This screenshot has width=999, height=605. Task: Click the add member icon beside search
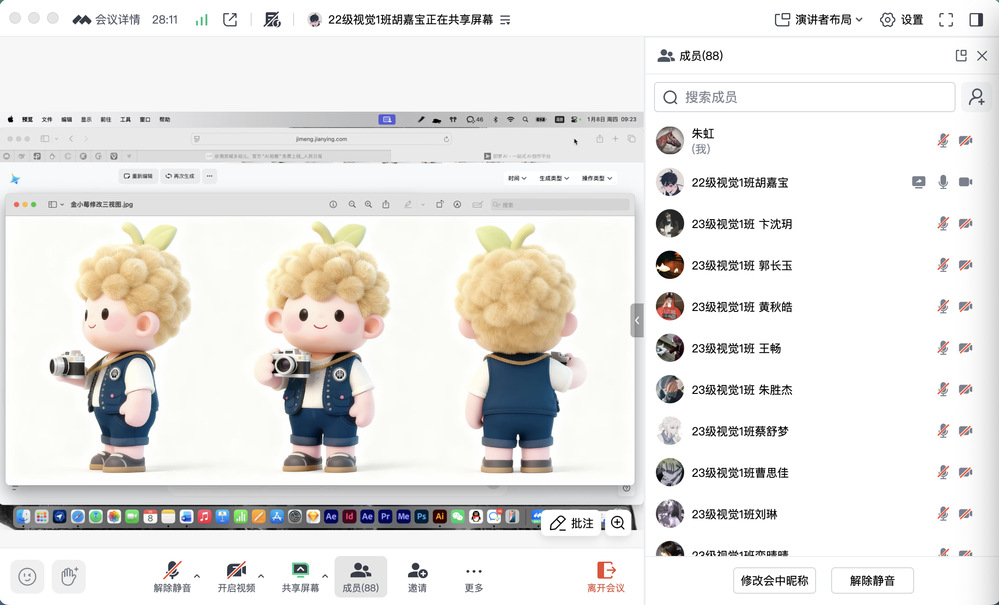976,97
